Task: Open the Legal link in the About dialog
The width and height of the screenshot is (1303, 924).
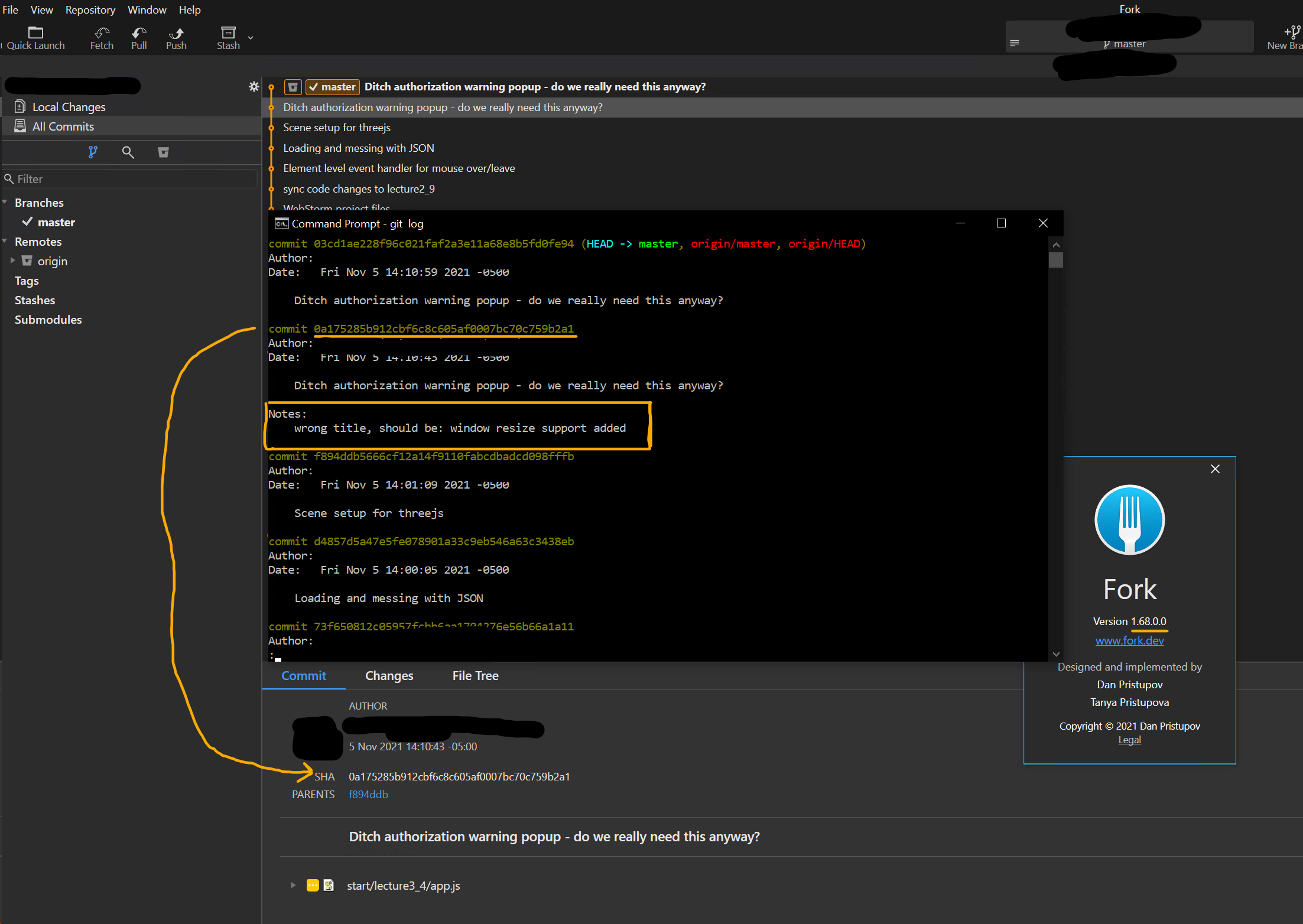Action: pyautogui.click(x=1129, y=740)
